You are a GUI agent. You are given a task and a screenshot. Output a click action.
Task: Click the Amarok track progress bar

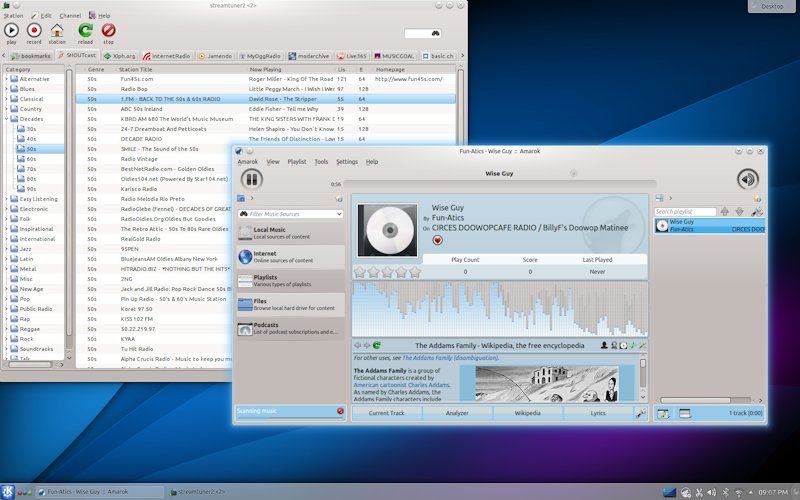point(499,184)
